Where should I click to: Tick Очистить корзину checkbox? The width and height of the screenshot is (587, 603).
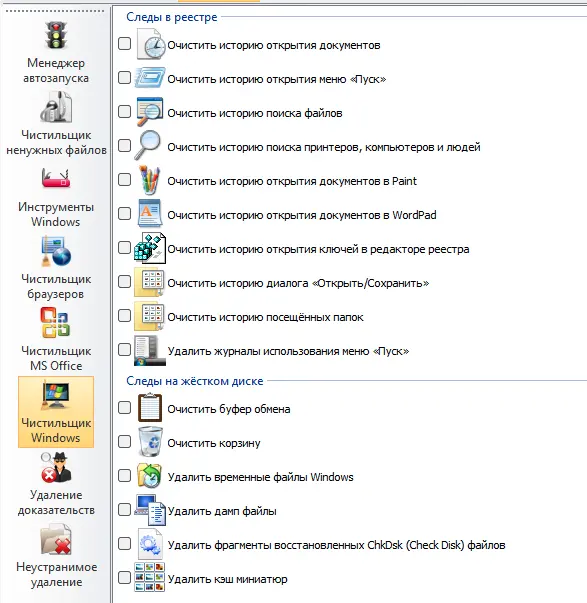click(124, 441)
